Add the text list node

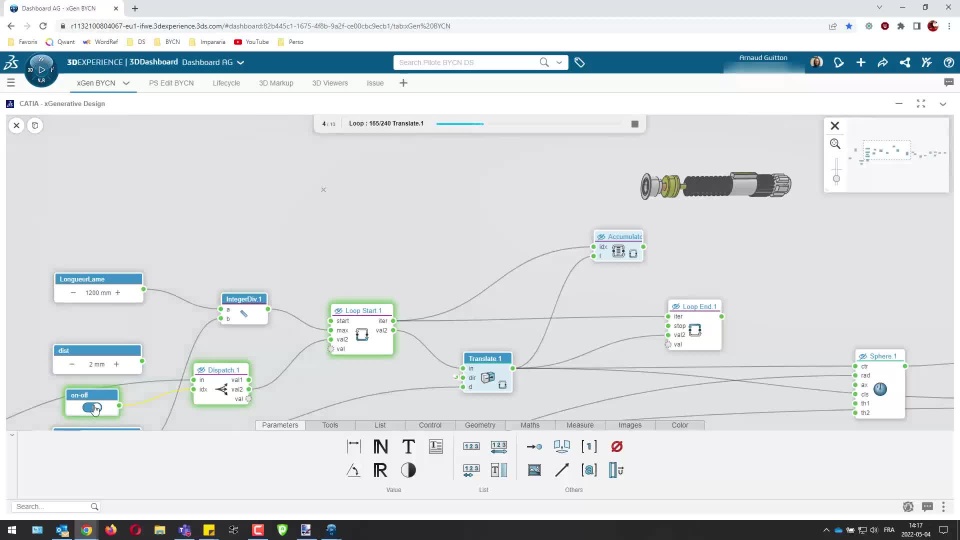click(499, 470)
